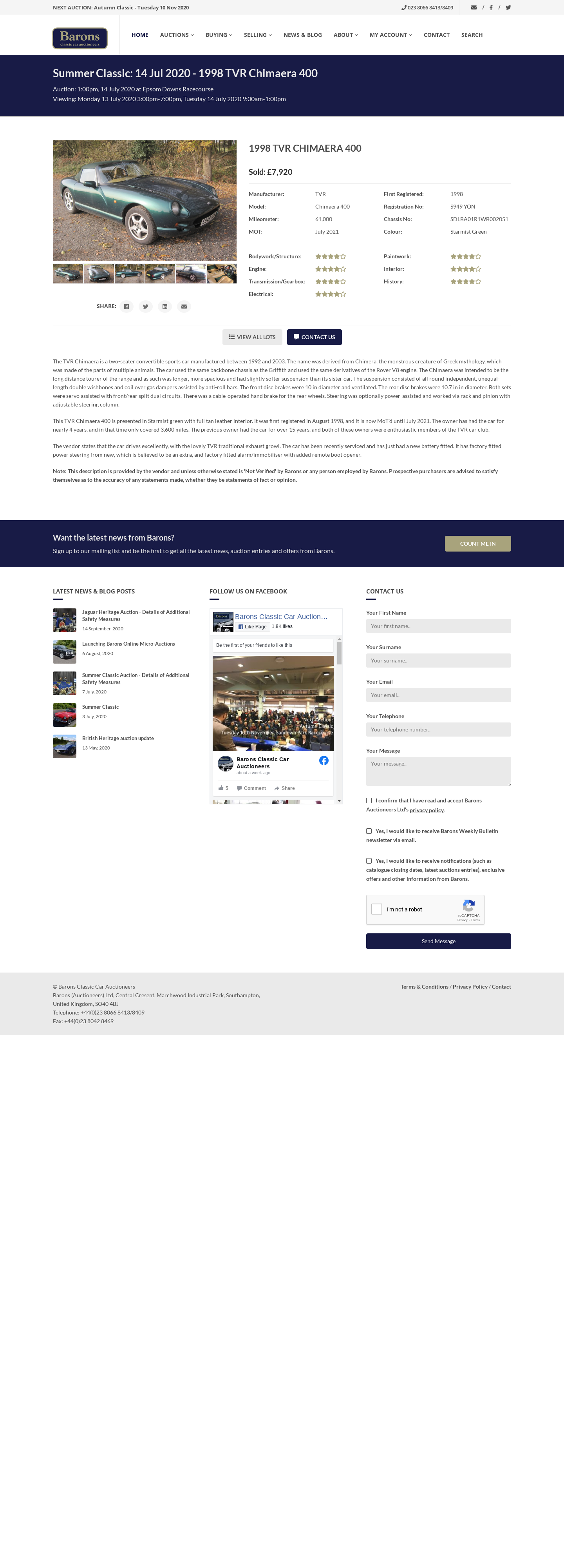Click the Like Page button
564x1568 pixels.
pyautogui.click(x=252, y=626)
